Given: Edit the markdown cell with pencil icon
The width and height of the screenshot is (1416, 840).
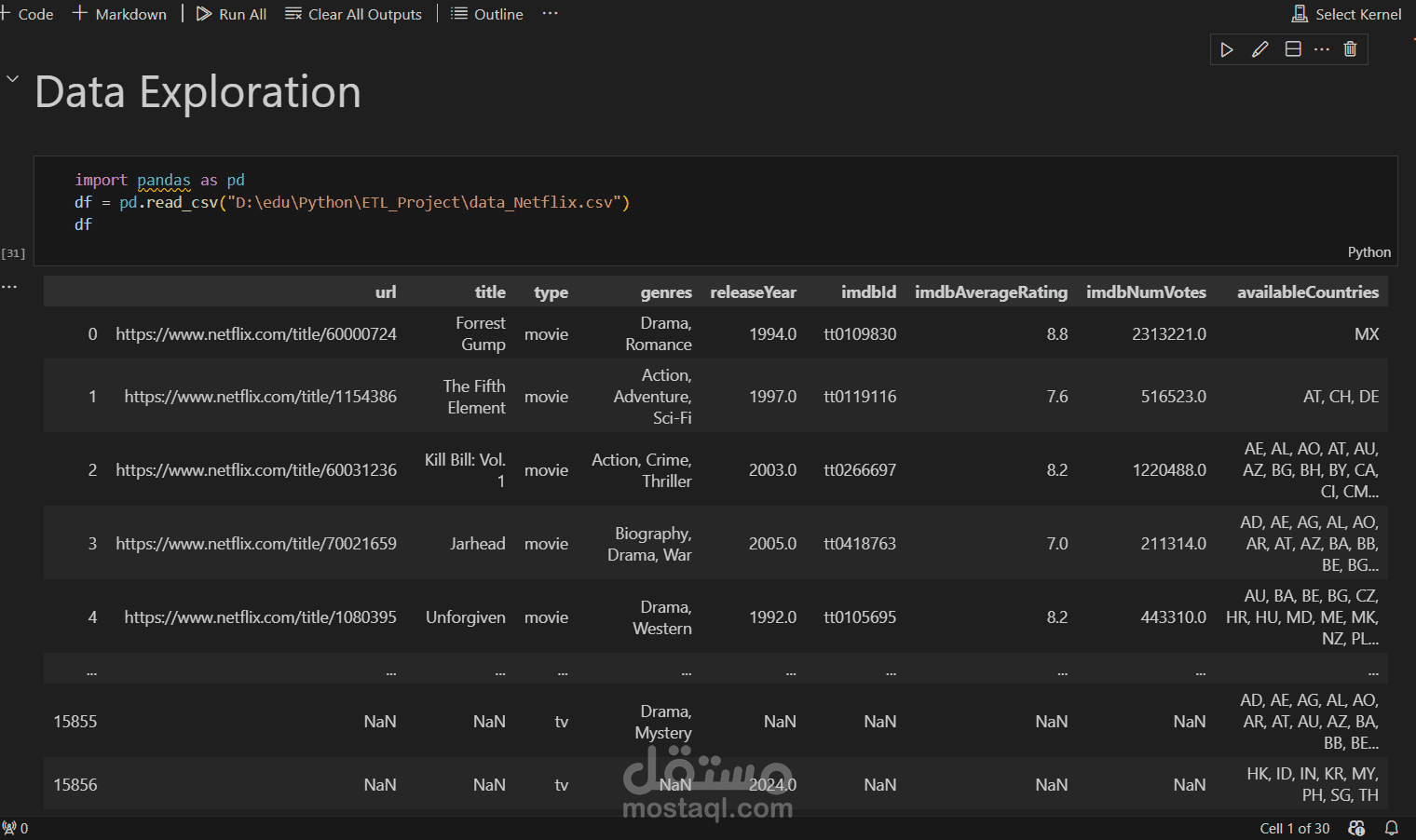Looking at the screenshot, I should (1259, 49).
